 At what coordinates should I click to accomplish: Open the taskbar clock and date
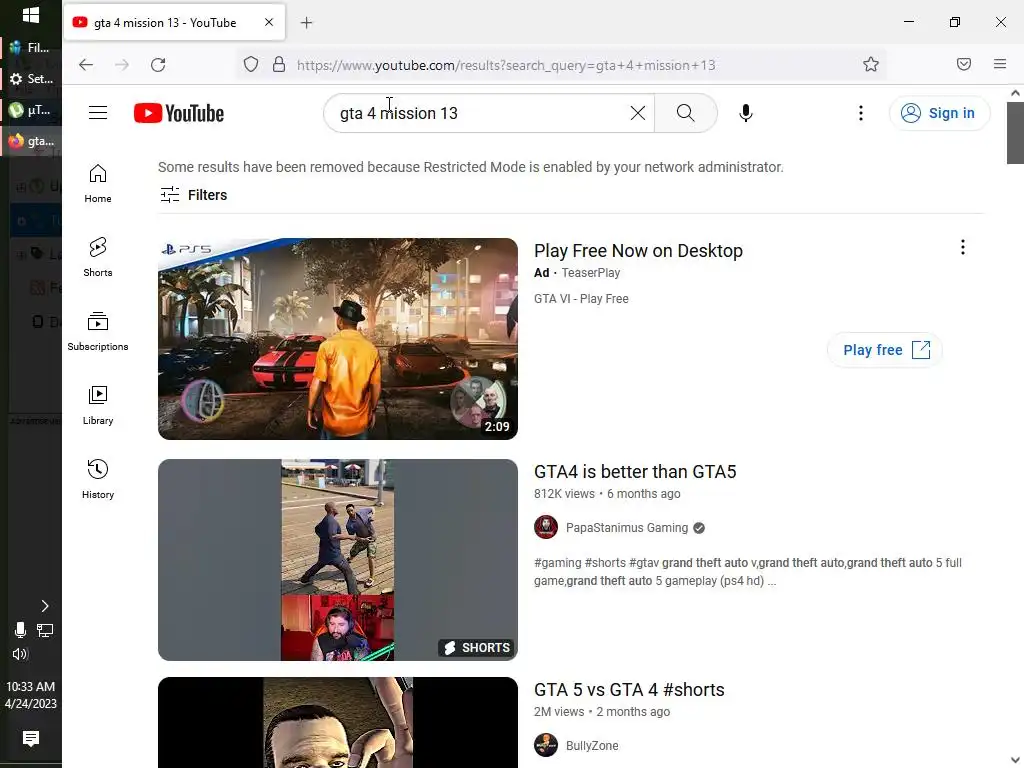pos(31,695)
